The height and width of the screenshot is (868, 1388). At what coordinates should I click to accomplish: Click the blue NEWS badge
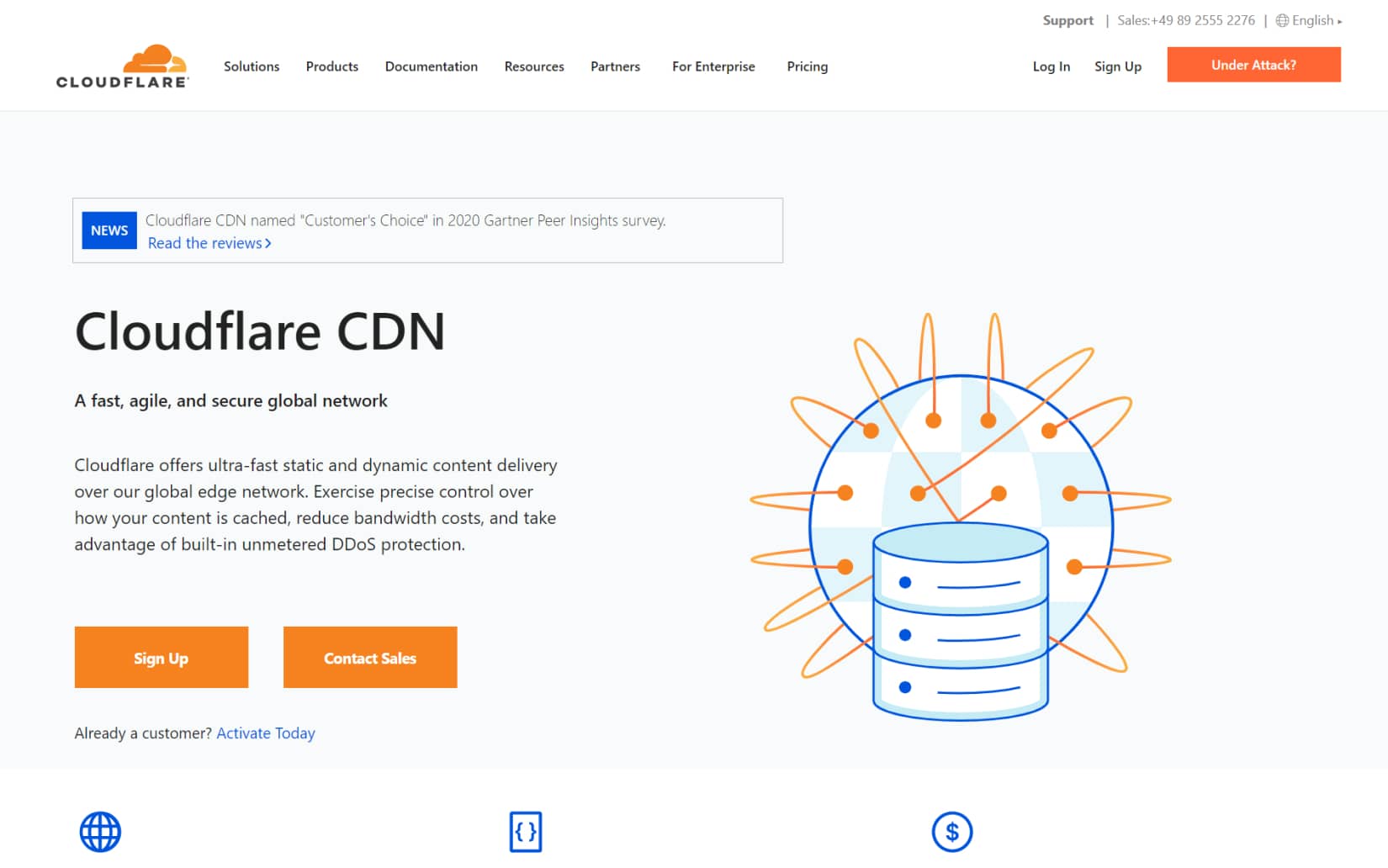pos(109,230)
